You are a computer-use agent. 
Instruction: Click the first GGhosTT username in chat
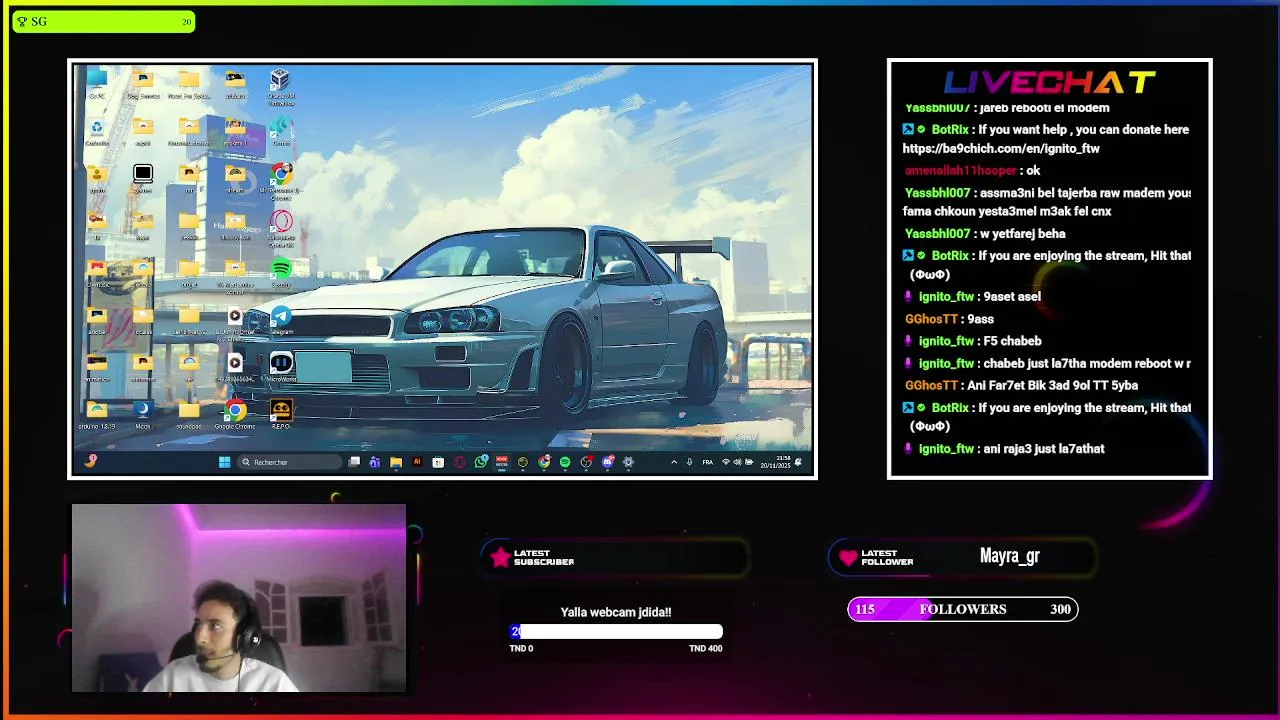[x=931, y=318]
